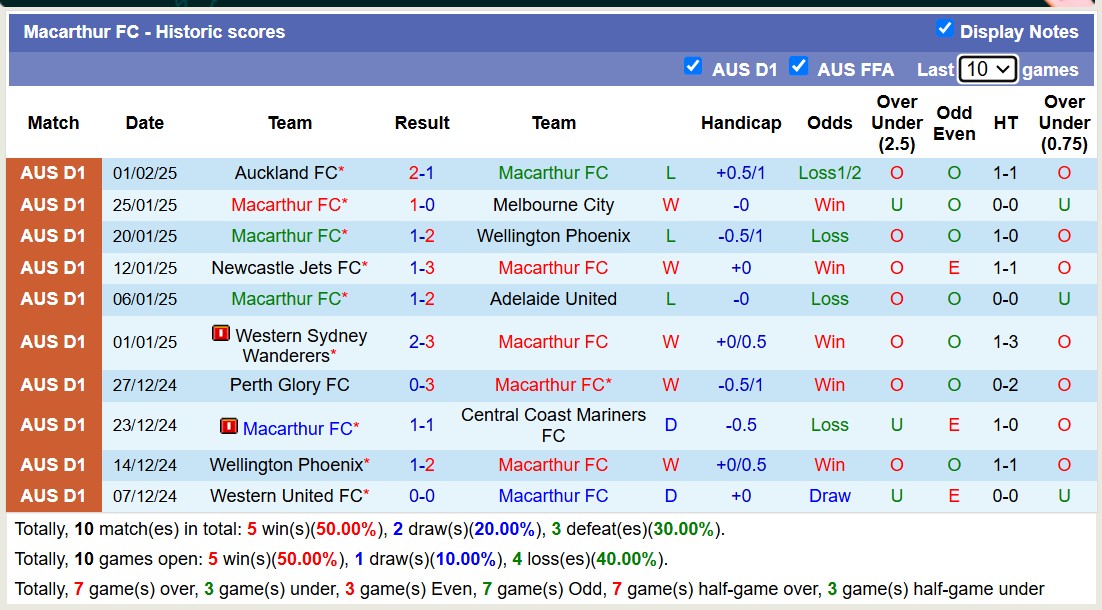Click red card icon beside Western Sydney Wanderers

[x=221, y=334]
